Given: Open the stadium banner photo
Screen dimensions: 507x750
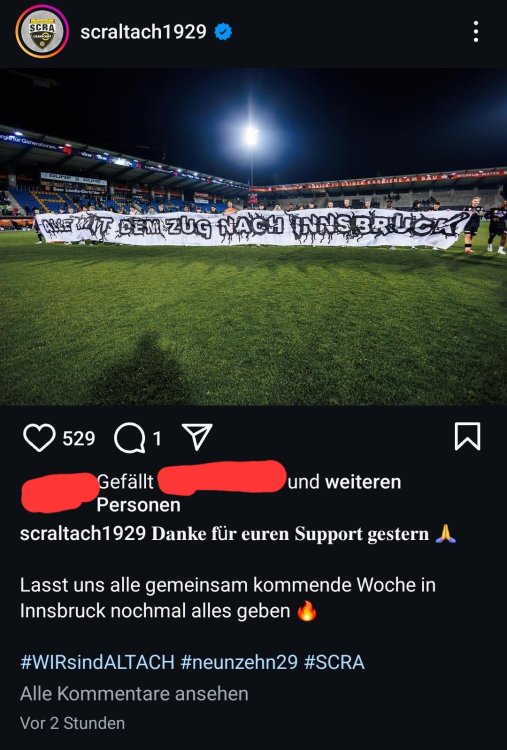Looking at the screenshot, I should [254, 237].
